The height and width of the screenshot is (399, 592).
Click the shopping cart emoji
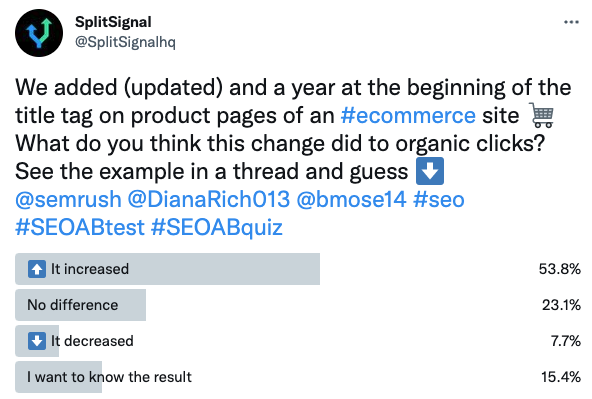542,115
